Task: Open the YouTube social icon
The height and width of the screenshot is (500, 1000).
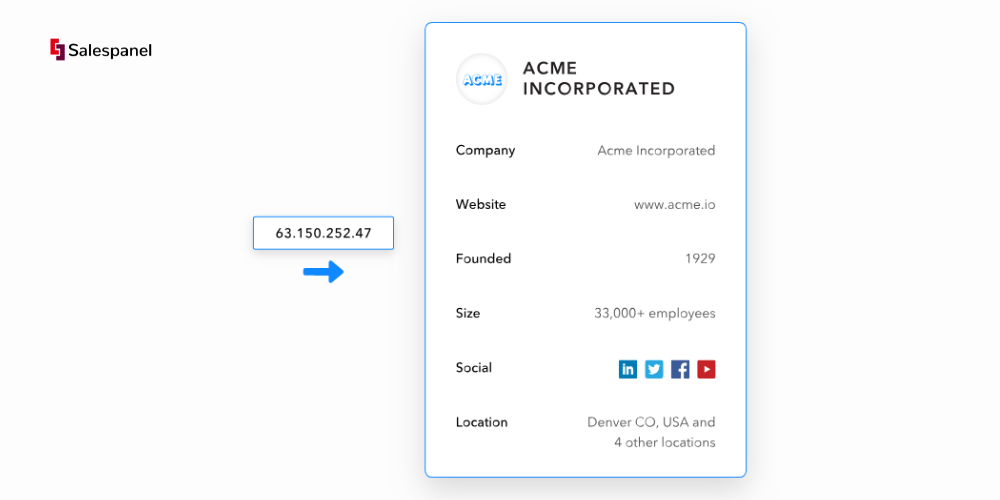Action: point(706,369)
